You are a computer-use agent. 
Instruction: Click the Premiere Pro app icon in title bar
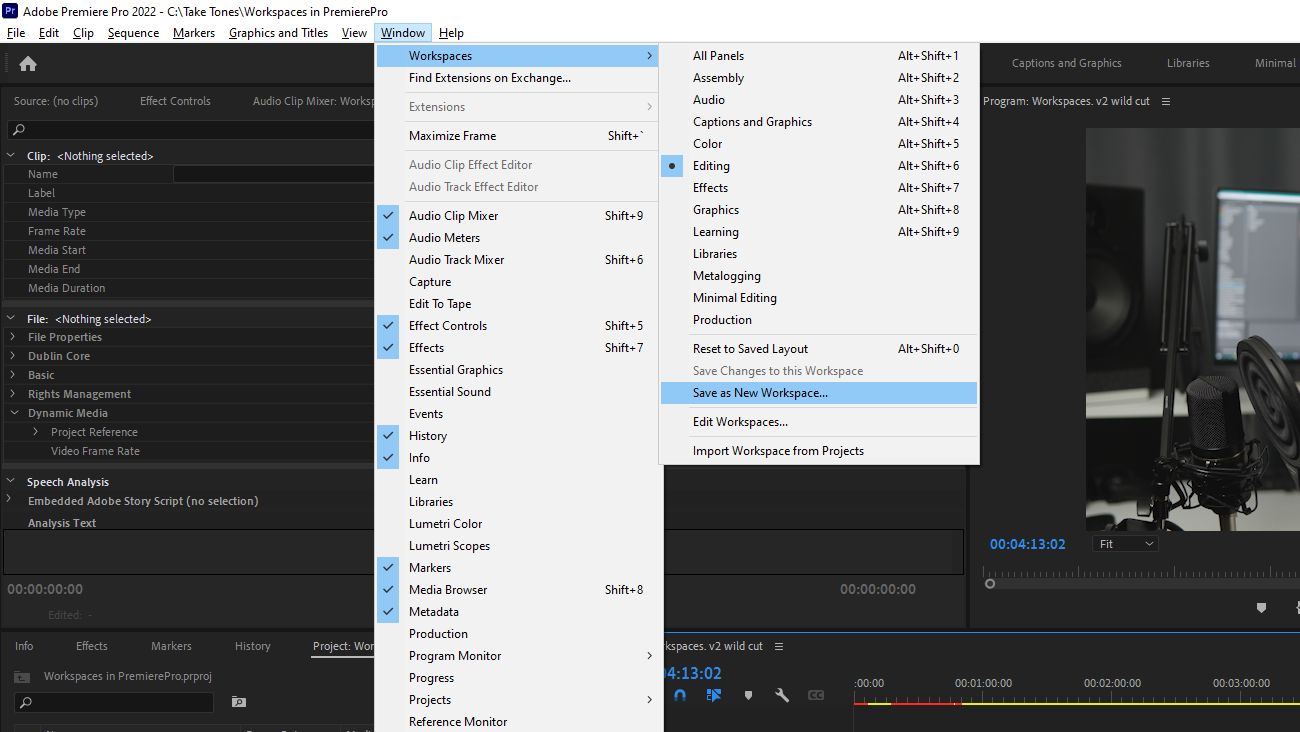(10, 11)
